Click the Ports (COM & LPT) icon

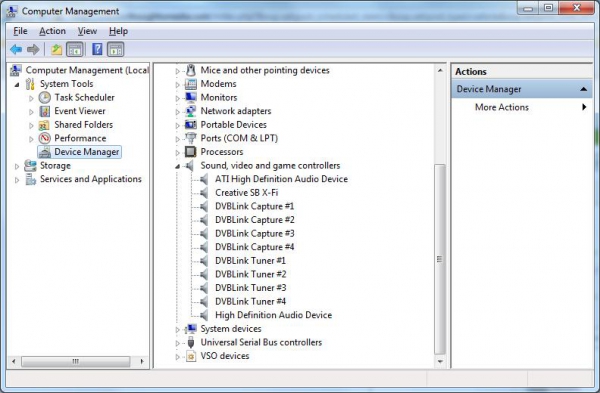pos(191,138)
